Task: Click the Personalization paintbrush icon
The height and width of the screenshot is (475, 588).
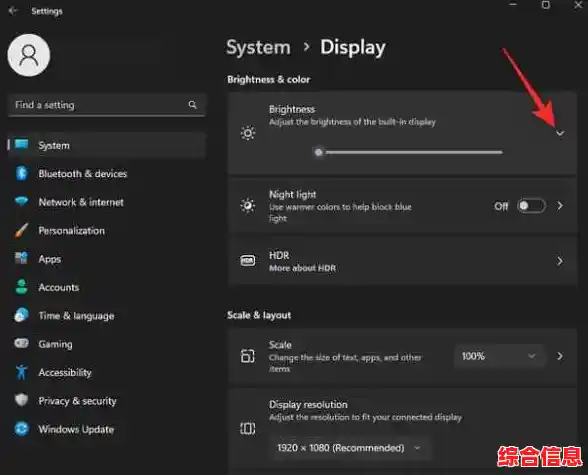Action: (x=21, y=230)
